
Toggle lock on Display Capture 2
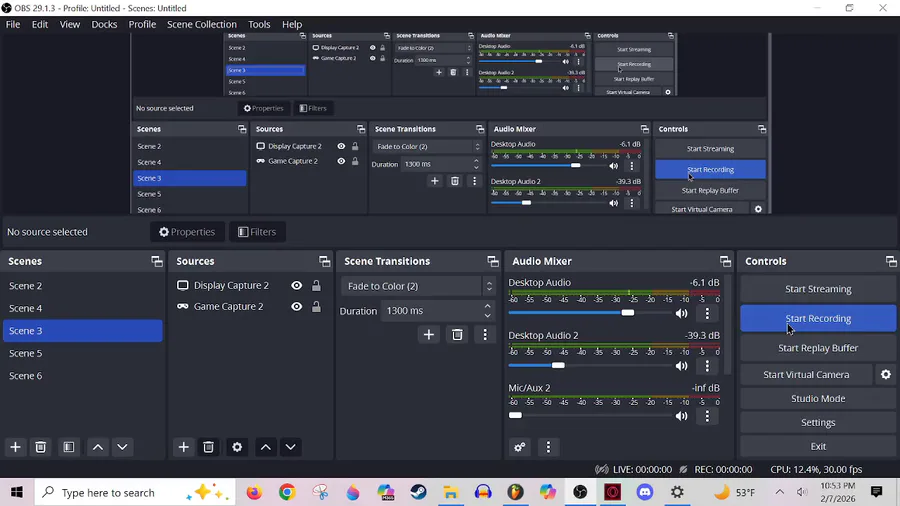[x=316, y=286]
